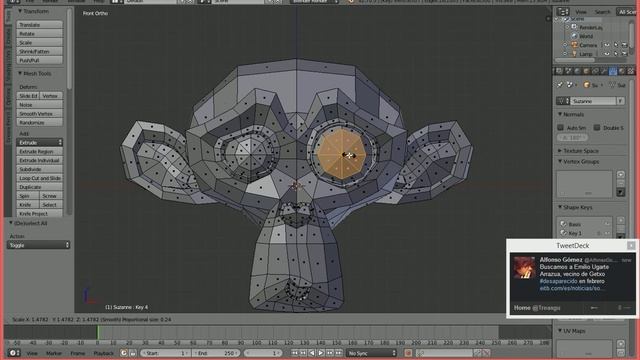Toggle Camera viewport visibility eye
The image size is (640, 360).
point(607,45)
